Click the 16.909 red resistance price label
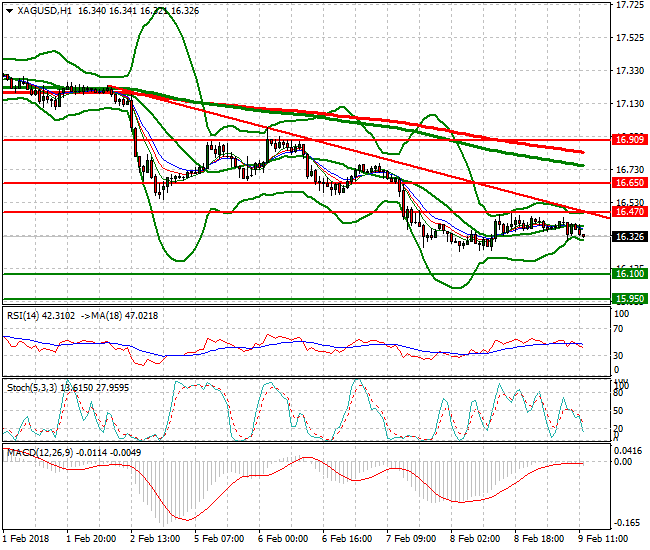The image size is (650, 550). click(x=628, y=141)
